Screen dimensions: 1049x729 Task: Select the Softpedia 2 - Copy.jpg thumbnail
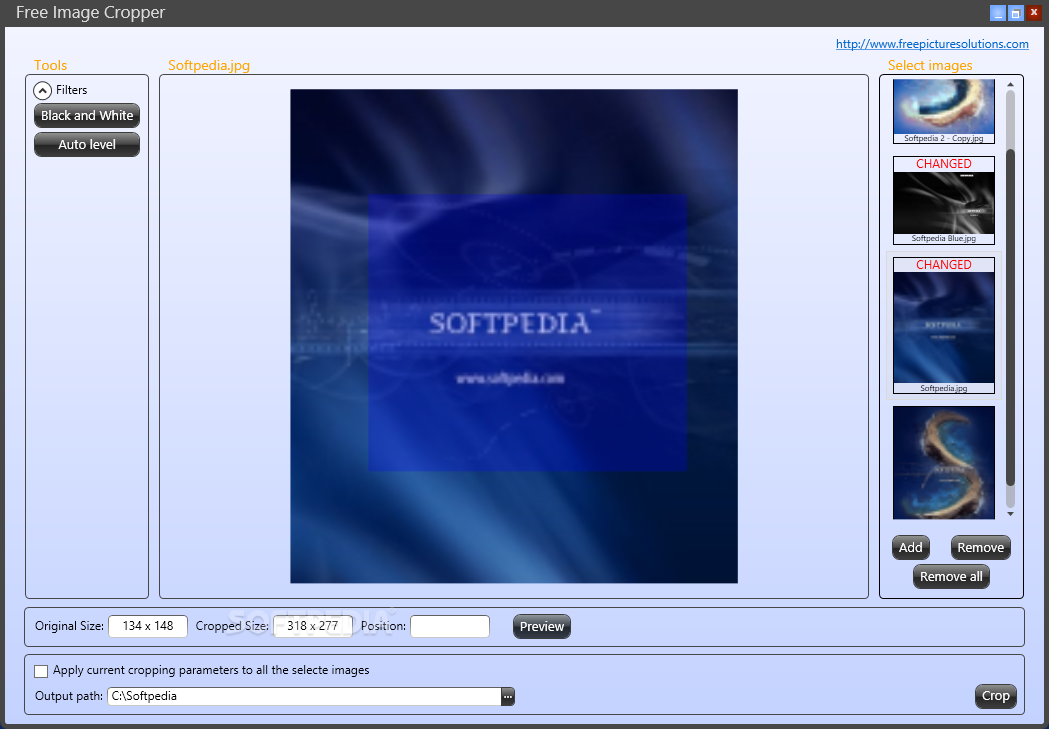coord(943,111)
